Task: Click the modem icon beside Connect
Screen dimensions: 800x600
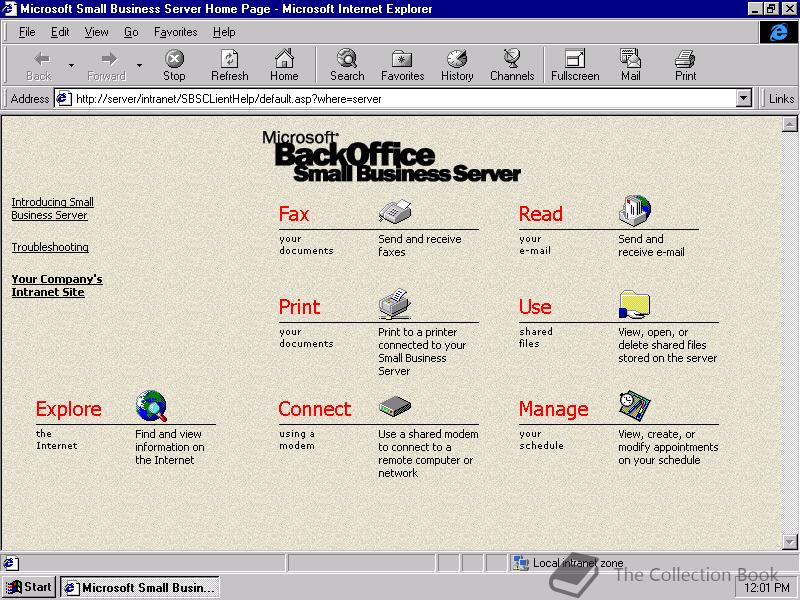Action: click(395, 407)
